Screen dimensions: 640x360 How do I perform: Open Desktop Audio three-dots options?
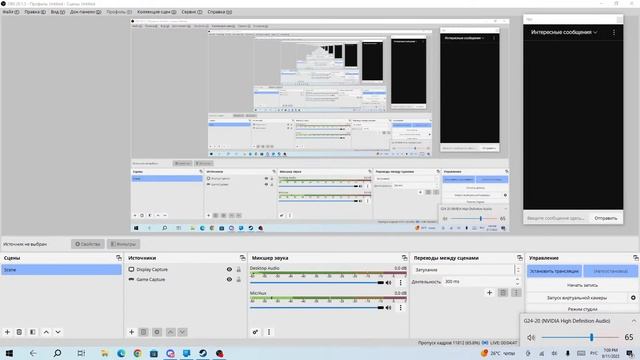click(400, 282)
